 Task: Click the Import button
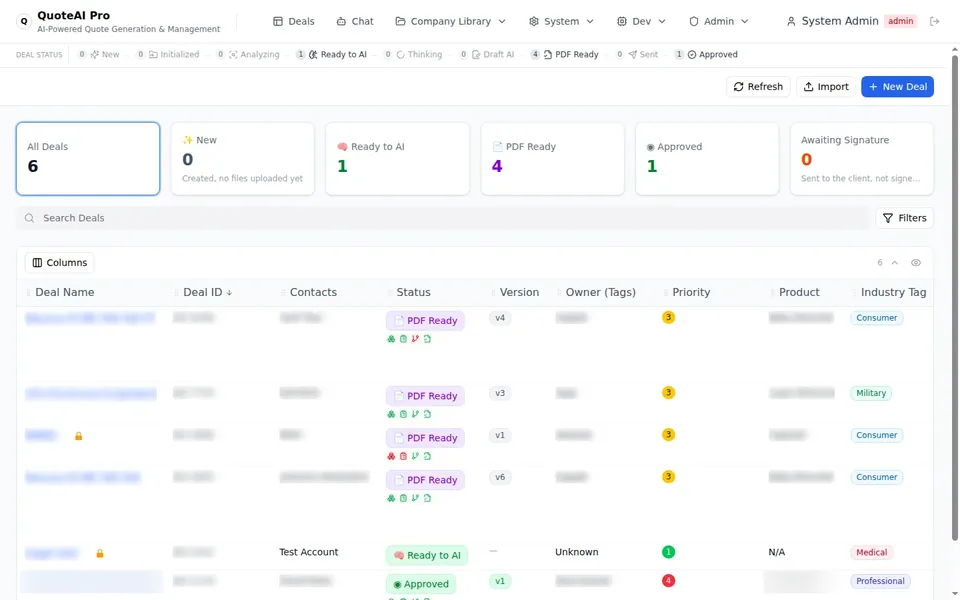tap(826, 87)
